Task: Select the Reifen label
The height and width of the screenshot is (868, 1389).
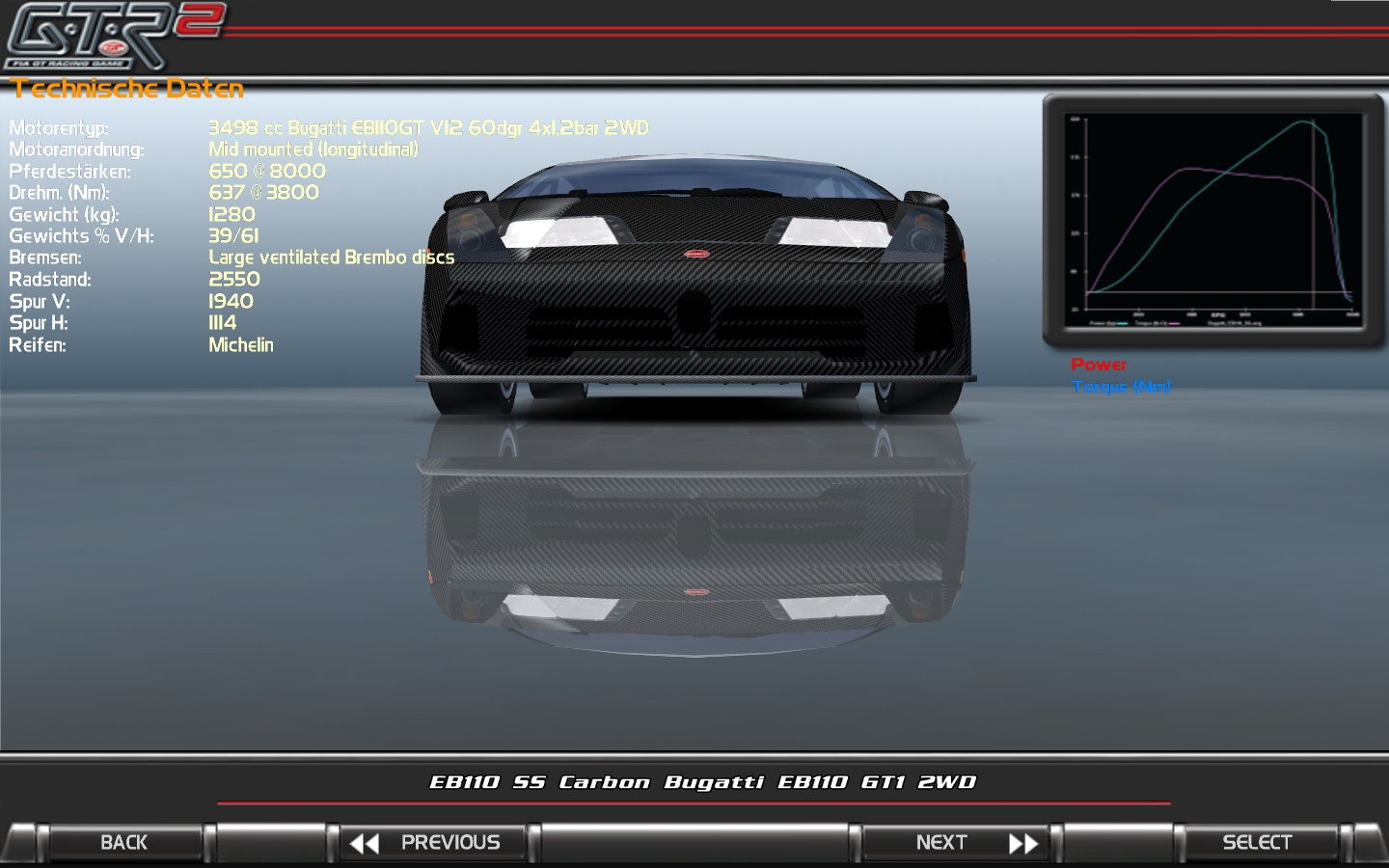Action: [x=38, y=345]
